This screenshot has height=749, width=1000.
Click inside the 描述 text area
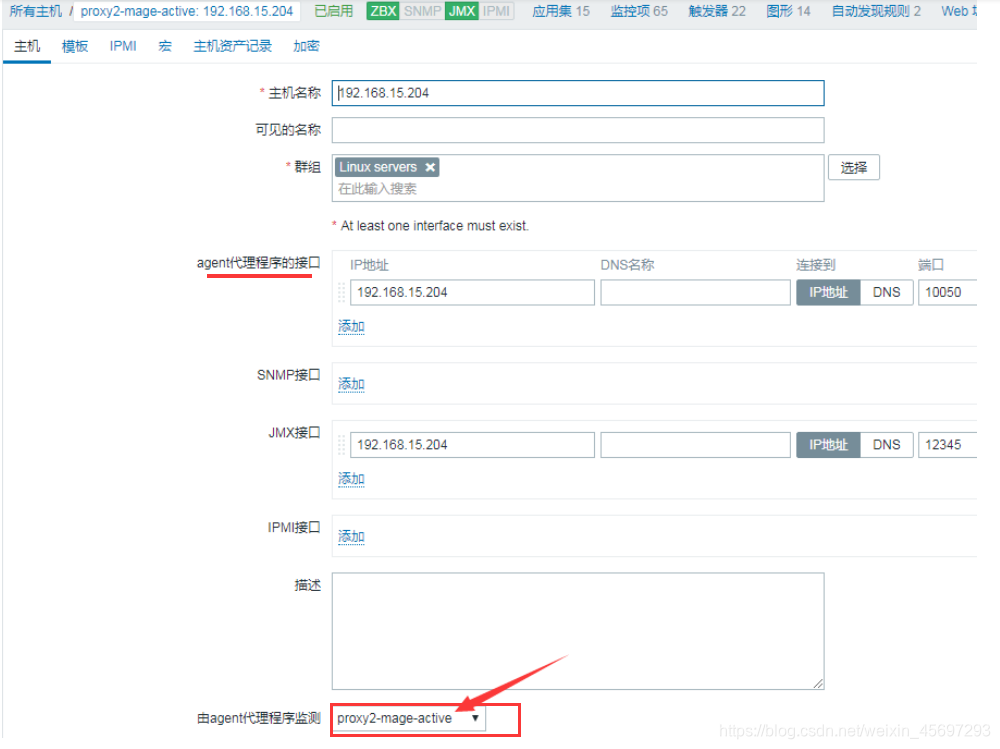(578, 631)
